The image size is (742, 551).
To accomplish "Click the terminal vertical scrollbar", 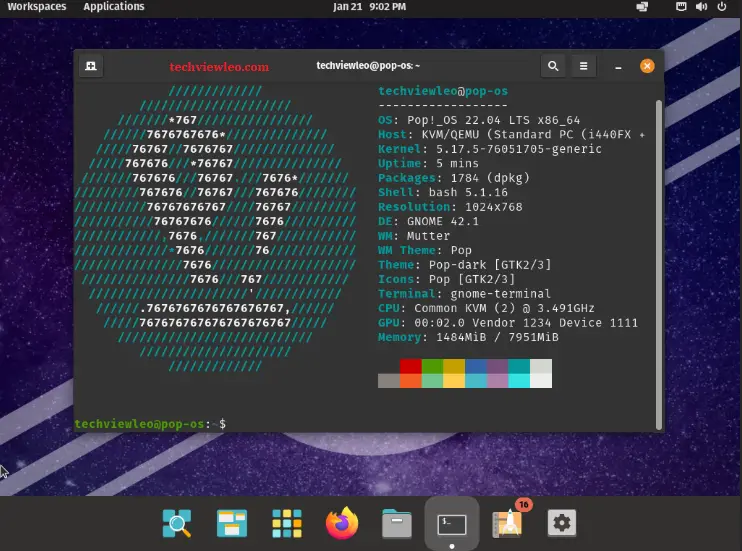I will pyautogui.click(x=659, y=265).
